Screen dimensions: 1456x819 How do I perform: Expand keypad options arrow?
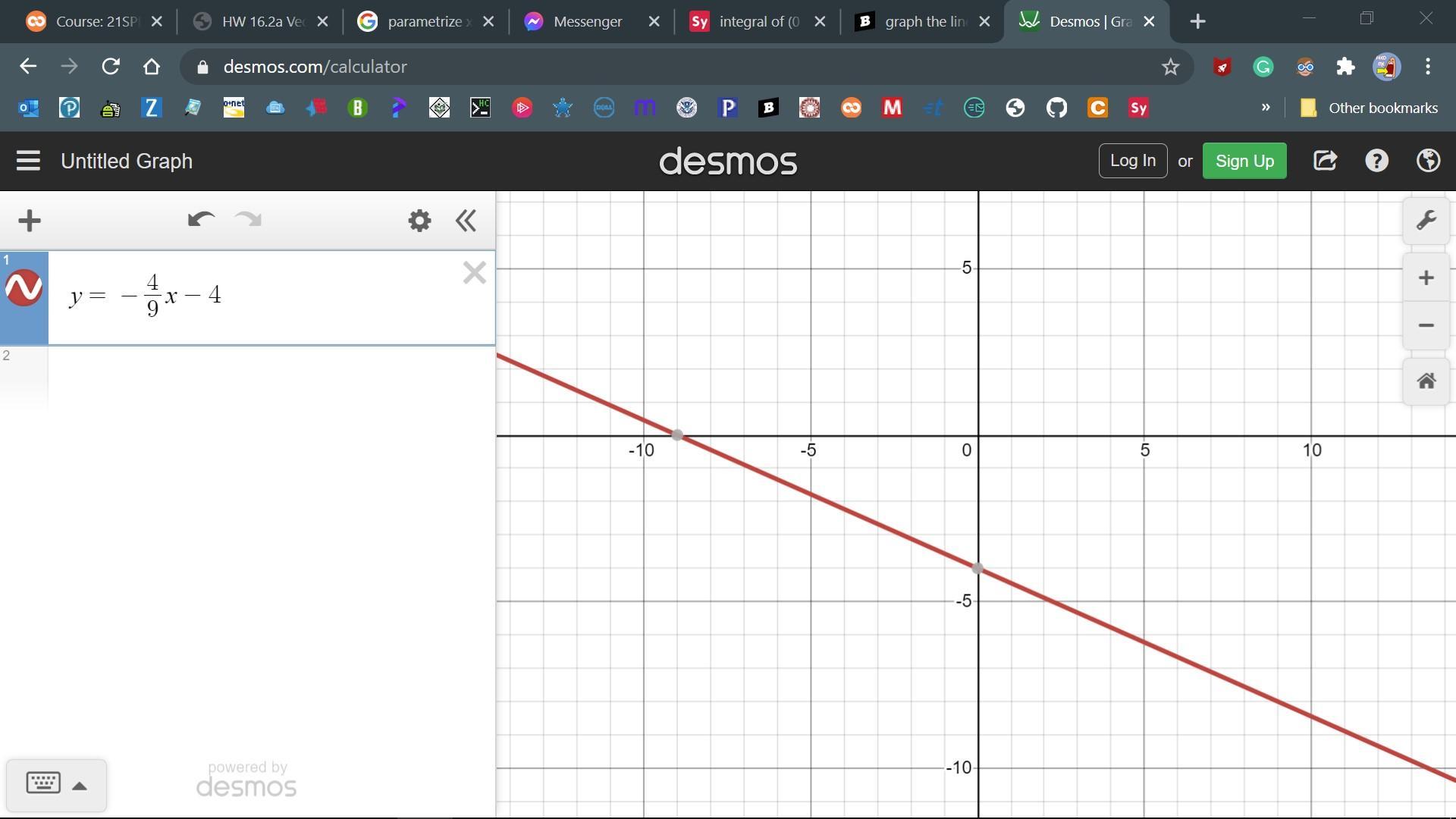point(80,786)
